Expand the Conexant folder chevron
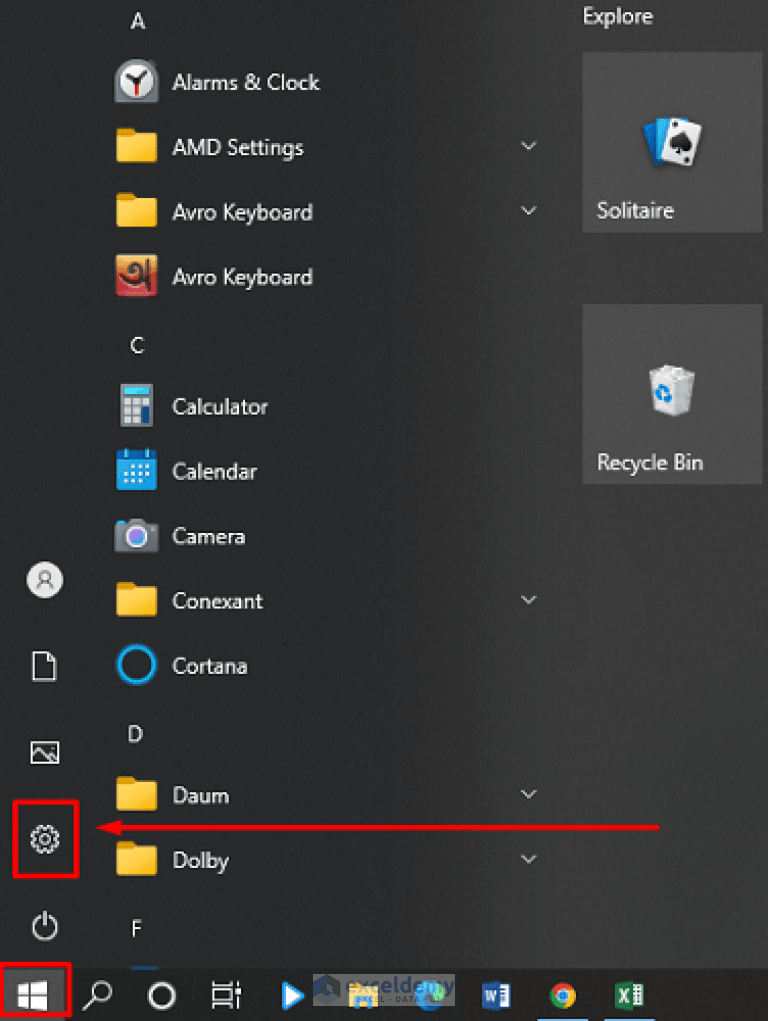This screenshot has height=1021, width=768. pyautogui.click(x=529, y=600)
